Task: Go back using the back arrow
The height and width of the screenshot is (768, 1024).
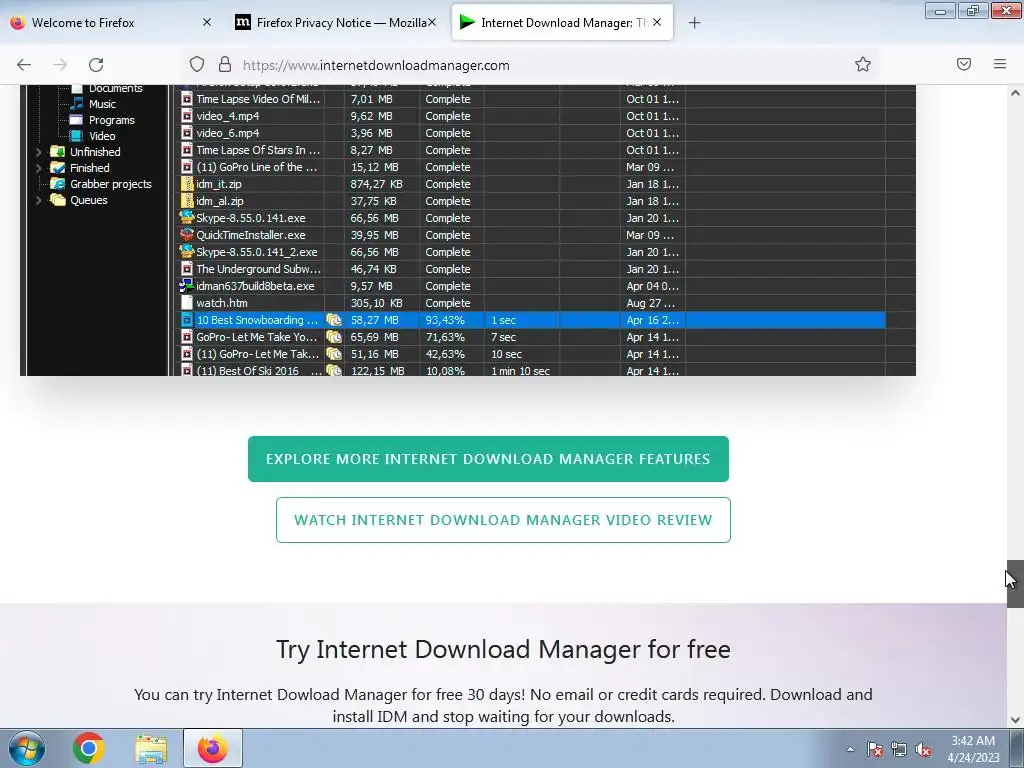Action: pos(24,65)
